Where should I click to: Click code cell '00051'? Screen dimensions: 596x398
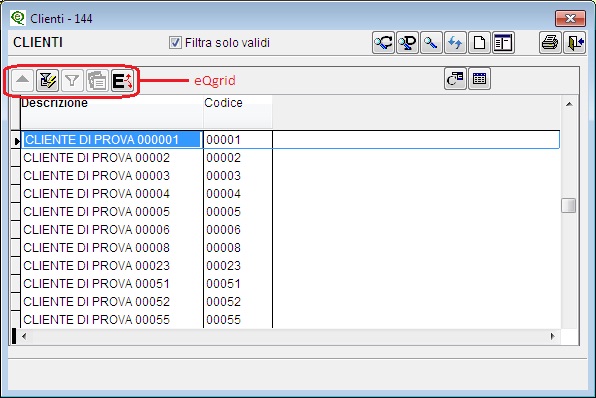pos(238,284)
